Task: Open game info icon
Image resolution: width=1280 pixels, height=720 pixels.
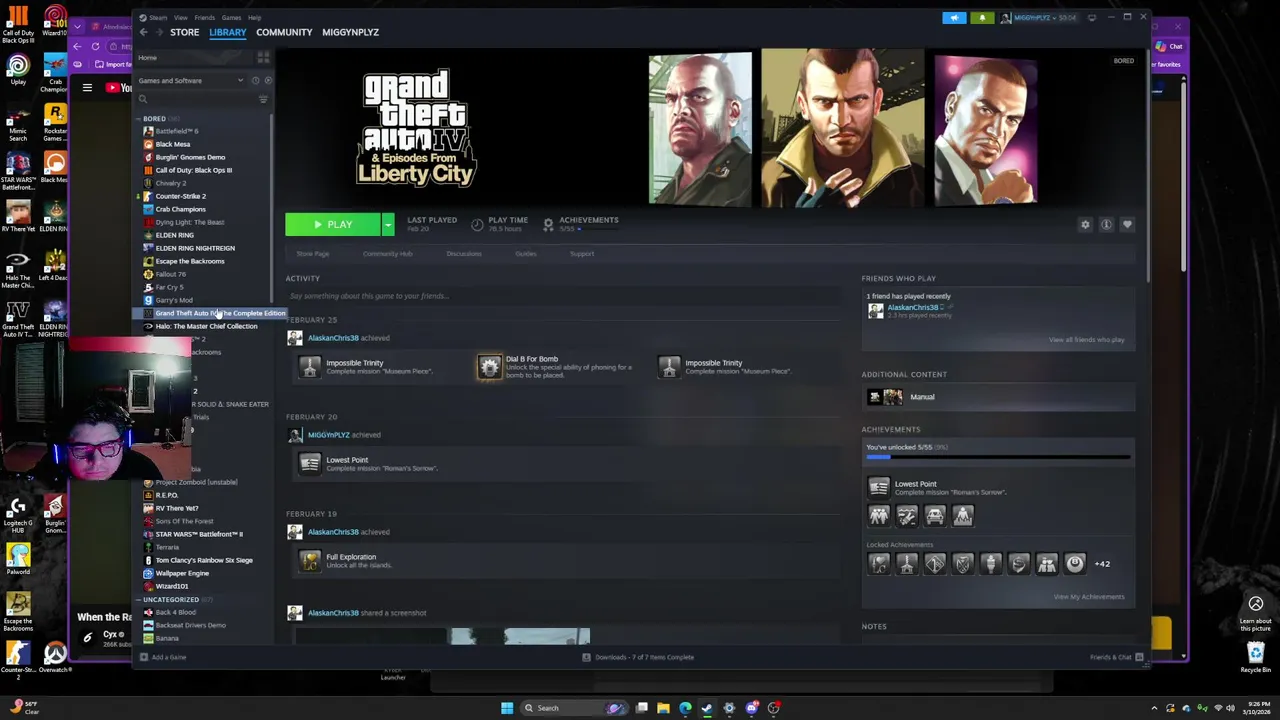Action: tap(1106, 225)
